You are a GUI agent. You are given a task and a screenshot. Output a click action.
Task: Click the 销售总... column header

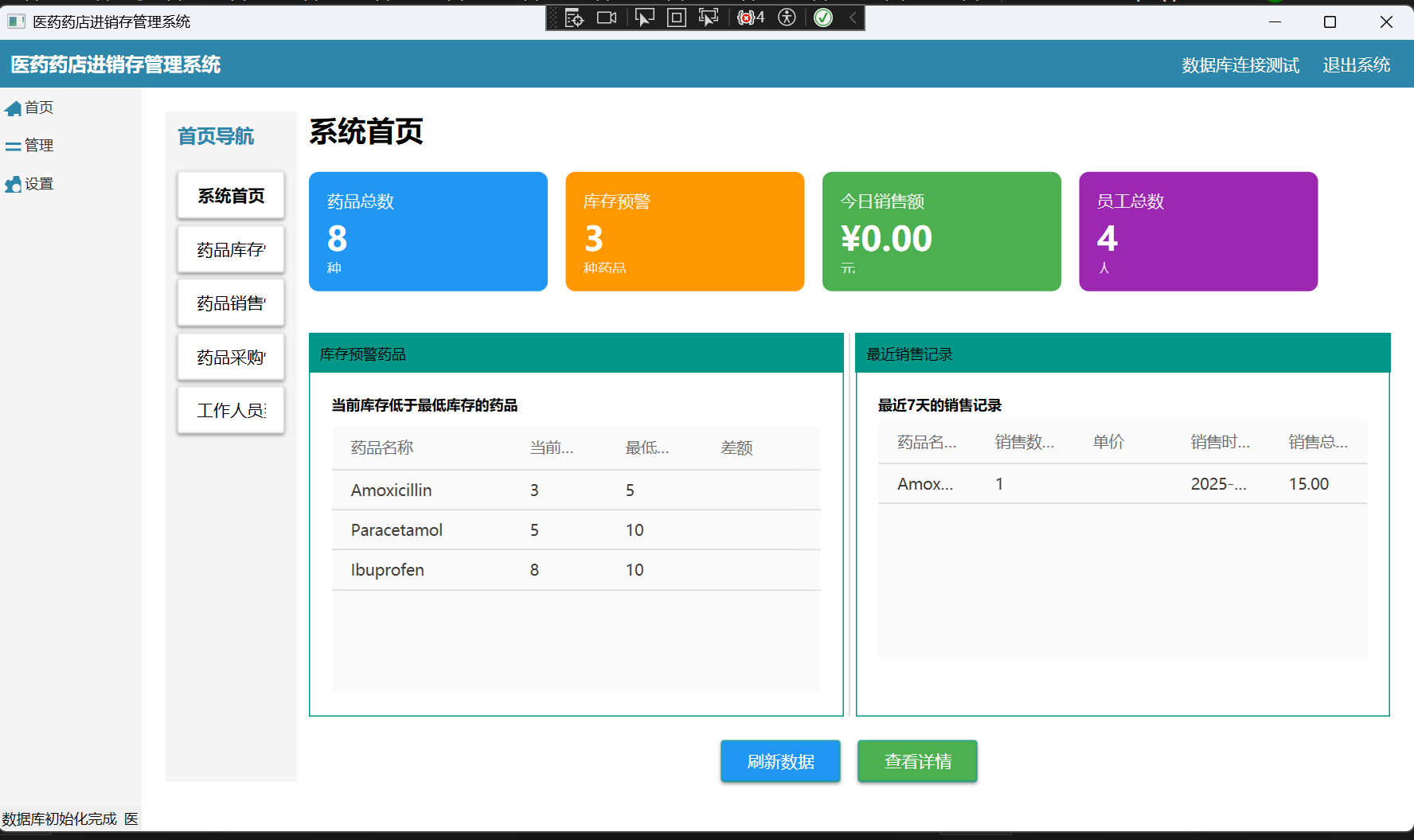click(1318, 442)
